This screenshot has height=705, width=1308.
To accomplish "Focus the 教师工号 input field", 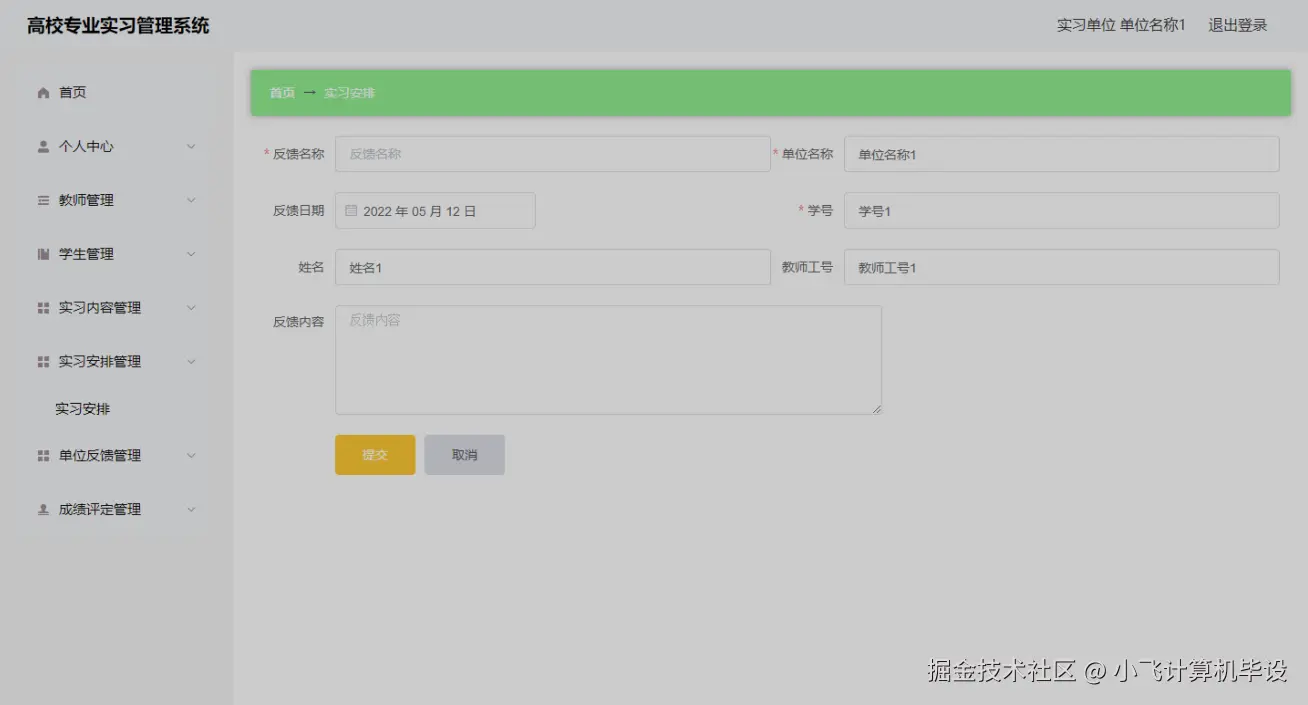I will [1062, 268].
